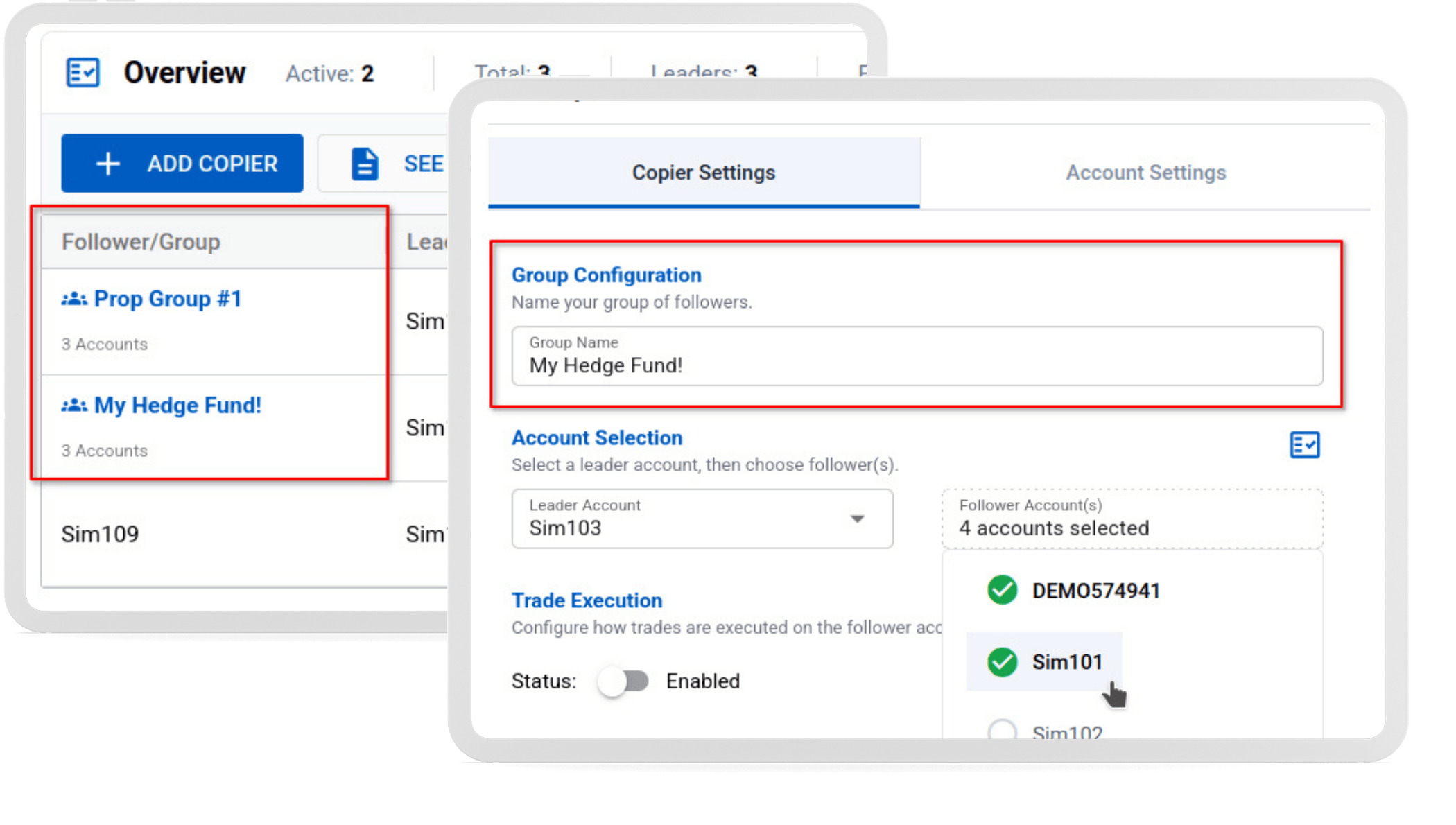Click the checklist icon in Account Selection
The height and width of the screenshot is (825, 1456).
[x=1304, y=444]
